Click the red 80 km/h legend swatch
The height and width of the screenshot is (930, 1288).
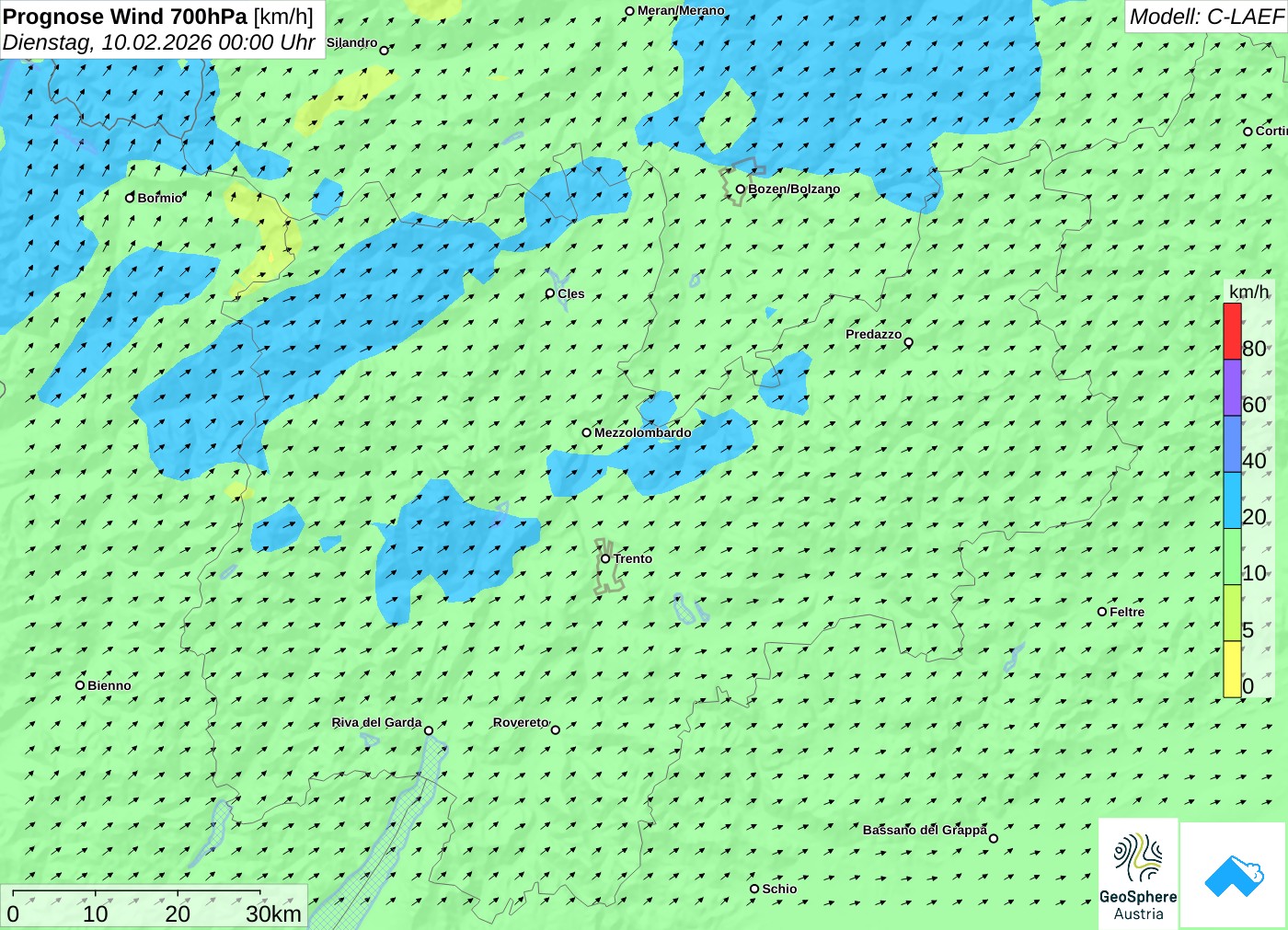[x=1232, y=331]
